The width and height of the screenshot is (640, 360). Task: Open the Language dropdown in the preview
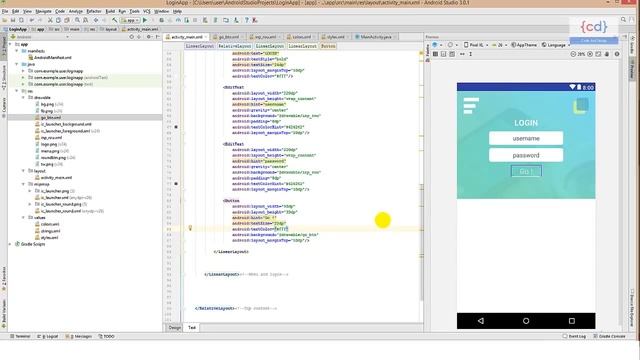point(556,45)
